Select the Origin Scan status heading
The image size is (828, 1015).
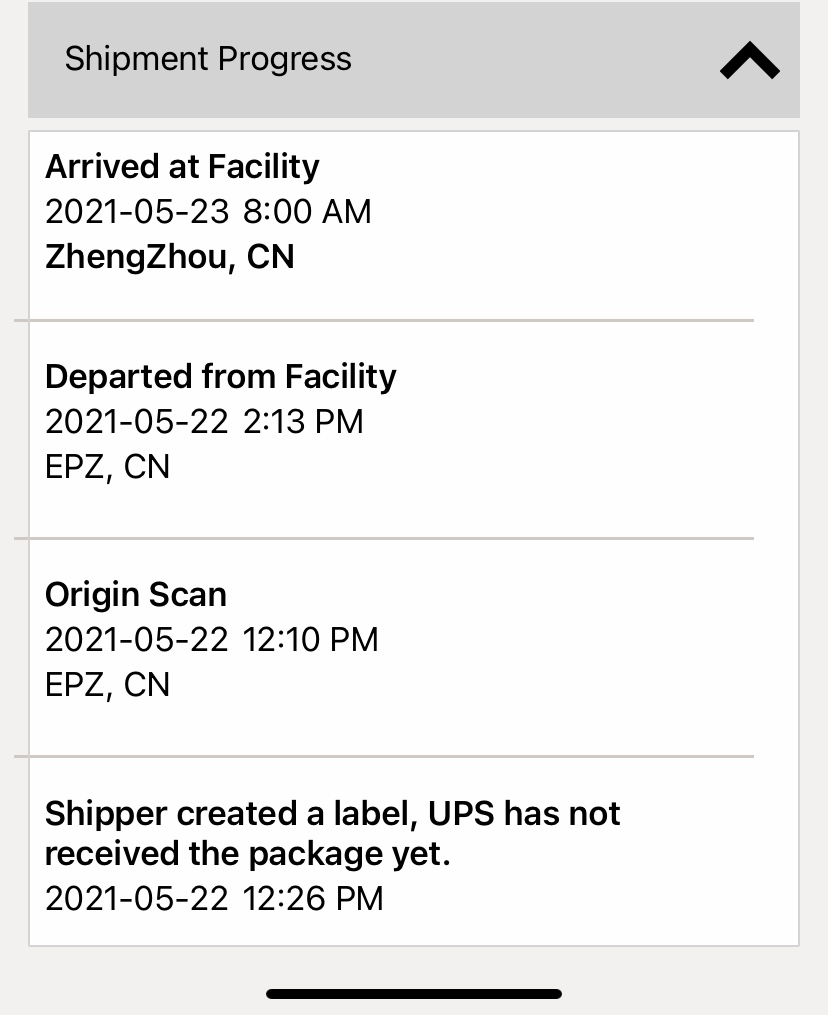click(136, 594)
